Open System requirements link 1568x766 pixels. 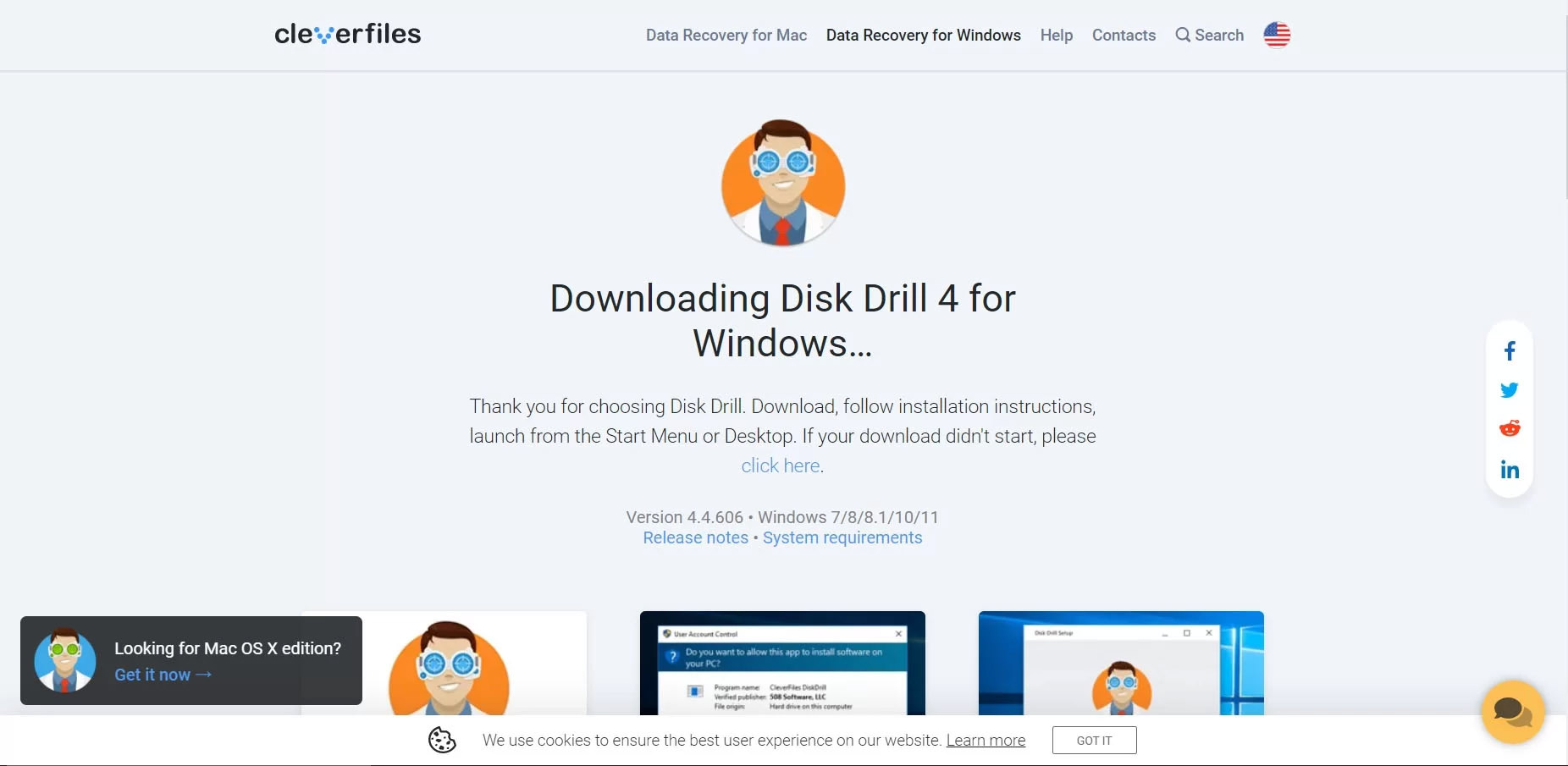[x=842, y=537]
